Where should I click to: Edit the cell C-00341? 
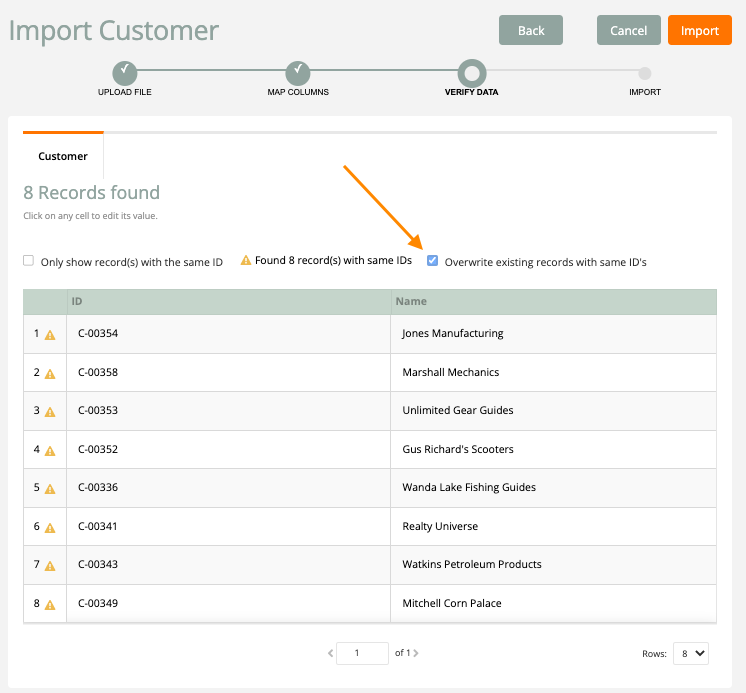pyautogui.click(x=229, y=527)
